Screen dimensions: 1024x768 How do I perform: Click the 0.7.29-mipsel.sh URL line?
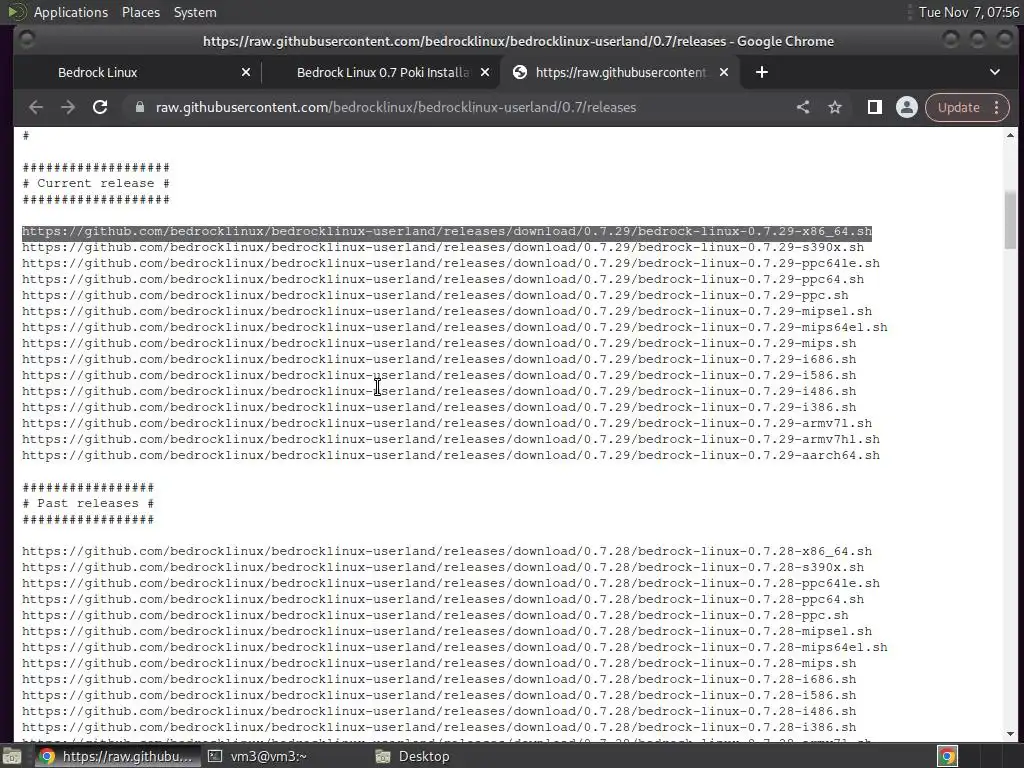(x=447, y=312)
